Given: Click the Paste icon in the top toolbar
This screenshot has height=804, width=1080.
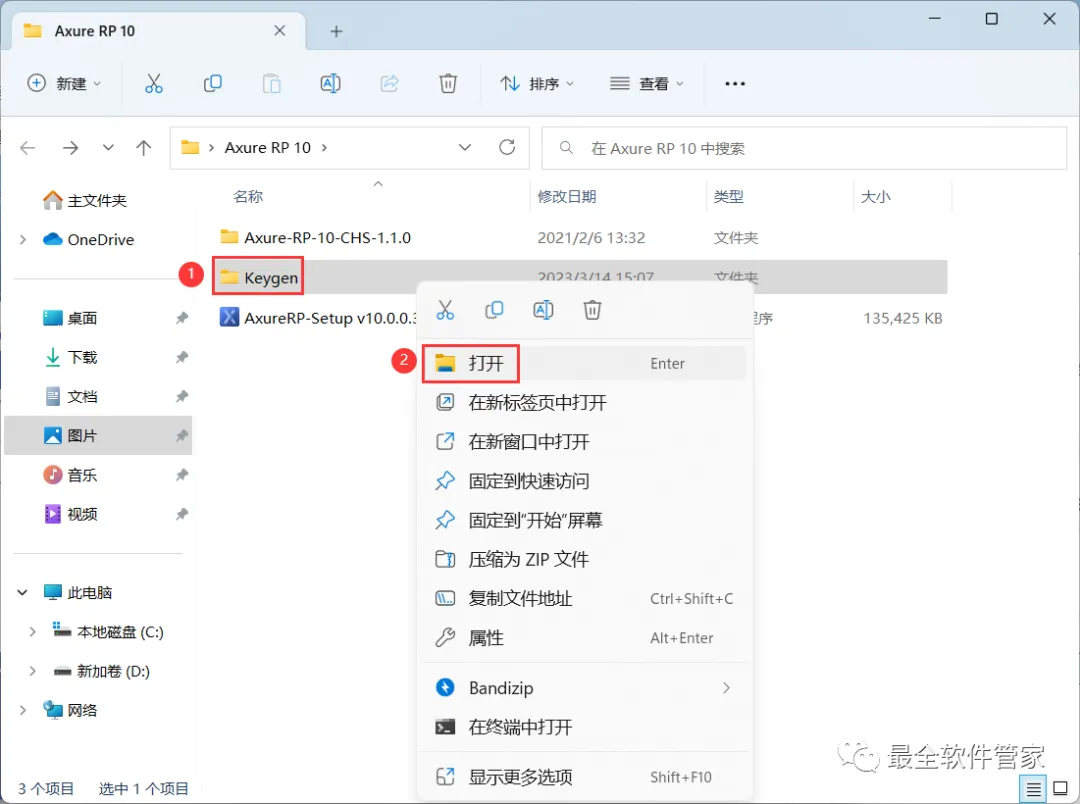Looking at the screenshot, I should point(271,83).
